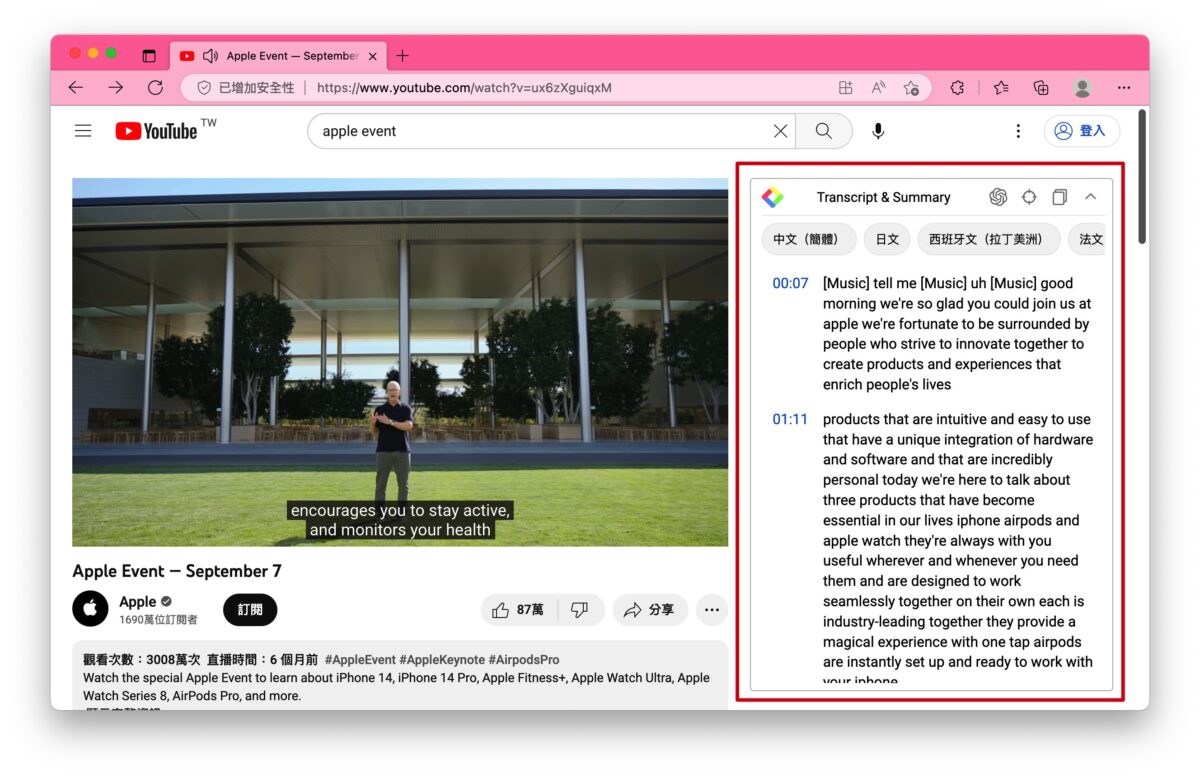Open more video actions ellipsis

(x=711, y=609)
